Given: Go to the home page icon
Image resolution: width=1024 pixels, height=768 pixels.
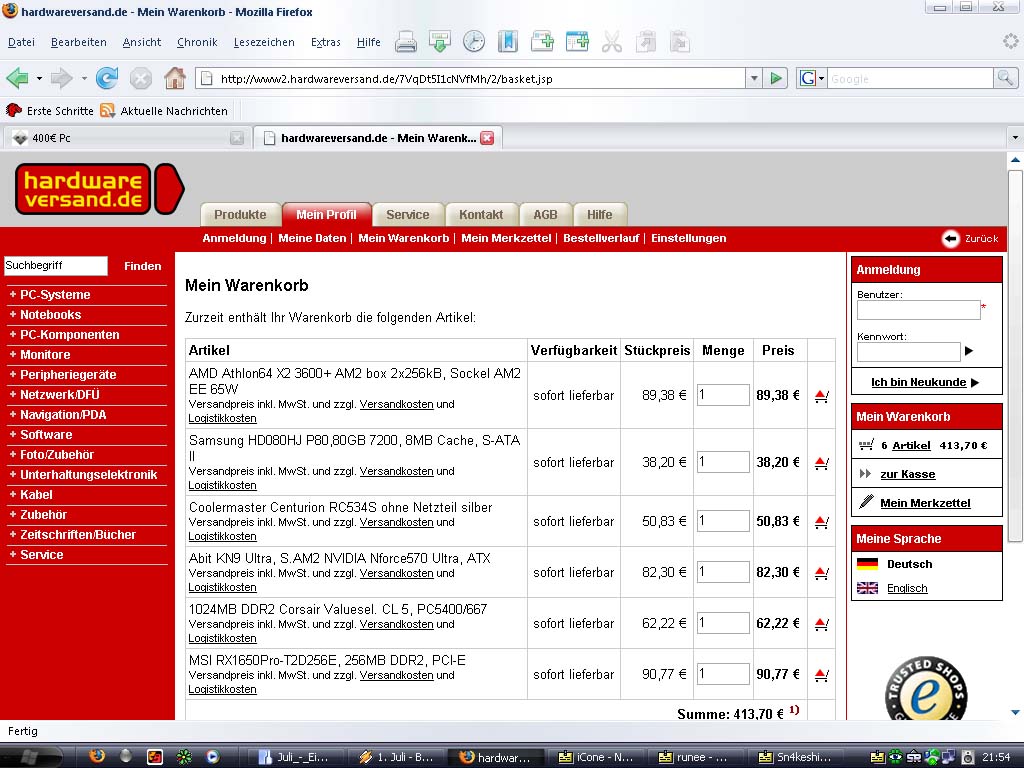Looking at the screenshot, I should (174, 78).
